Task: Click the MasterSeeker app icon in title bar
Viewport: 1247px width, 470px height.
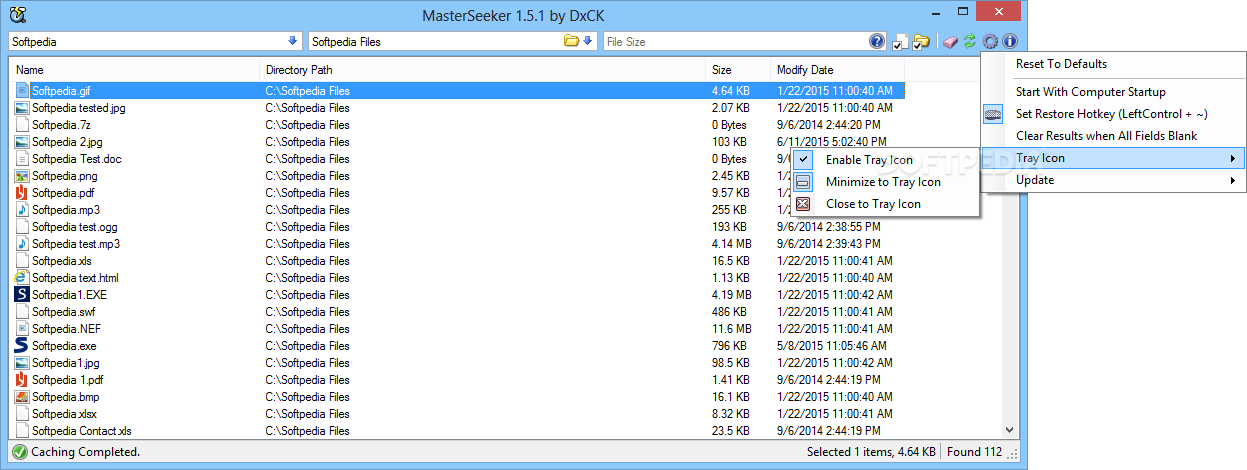Action: pyautogui.click(x=17, y=13)
